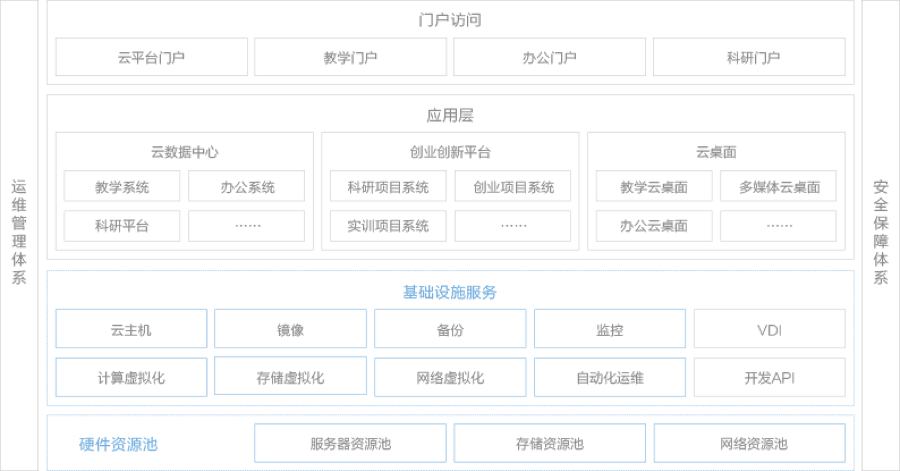The width and height of the screenshot is (900, 471).
Task: Select the 镜像 service box
Action: click(x=290, y=329)
